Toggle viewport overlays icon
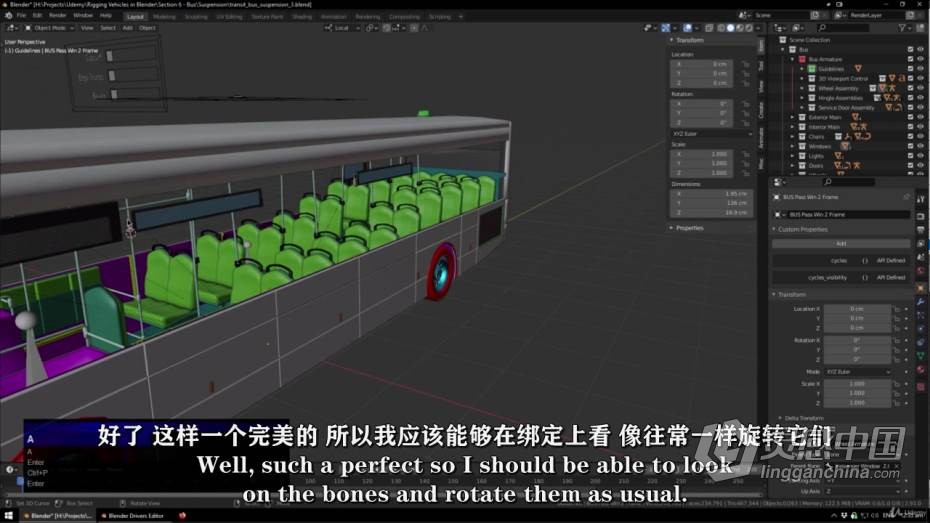 [687, 28]
